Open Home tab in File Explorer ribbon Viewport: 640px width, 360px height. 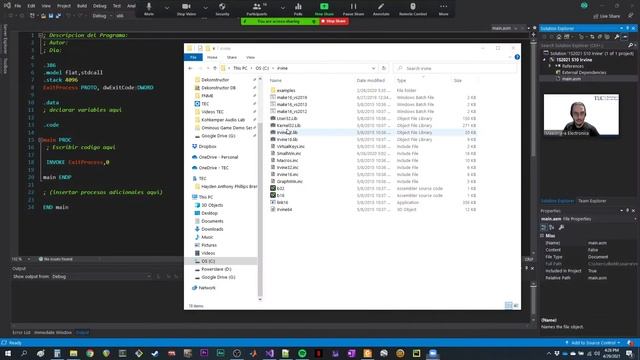(212, 58)
